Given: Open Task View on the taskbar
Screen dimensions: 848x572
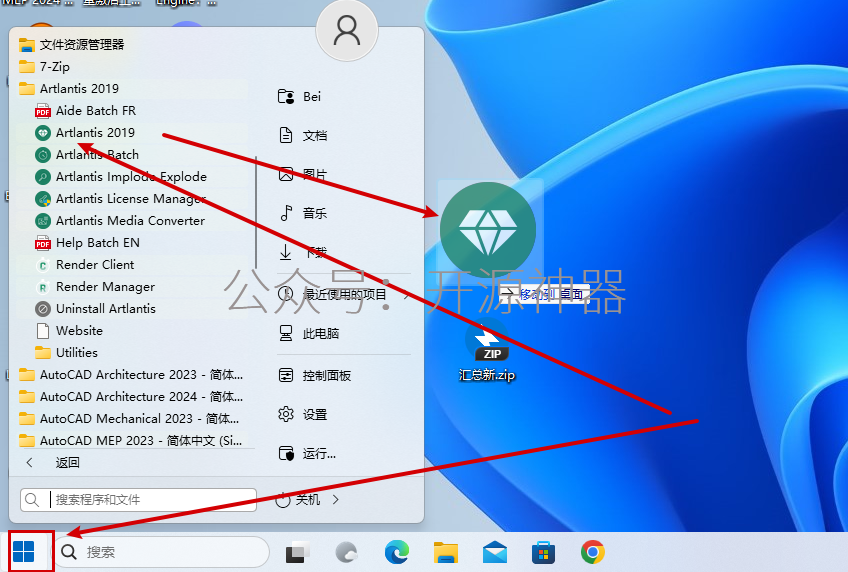Looking at the screenshot, I should (x=297, y=552).
